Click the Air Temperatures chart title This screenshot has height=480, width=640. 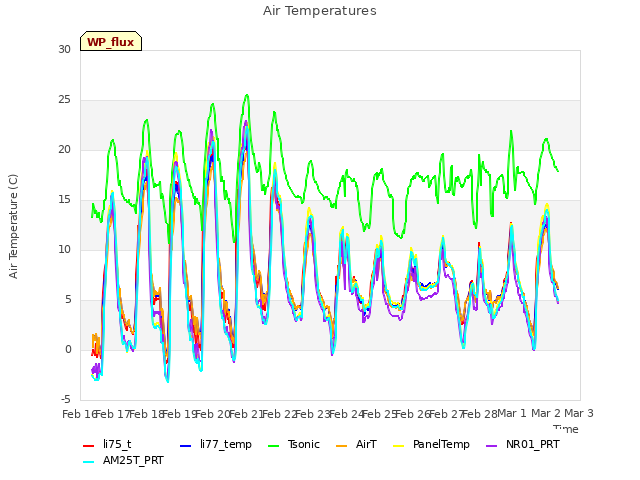pos(320,11)
